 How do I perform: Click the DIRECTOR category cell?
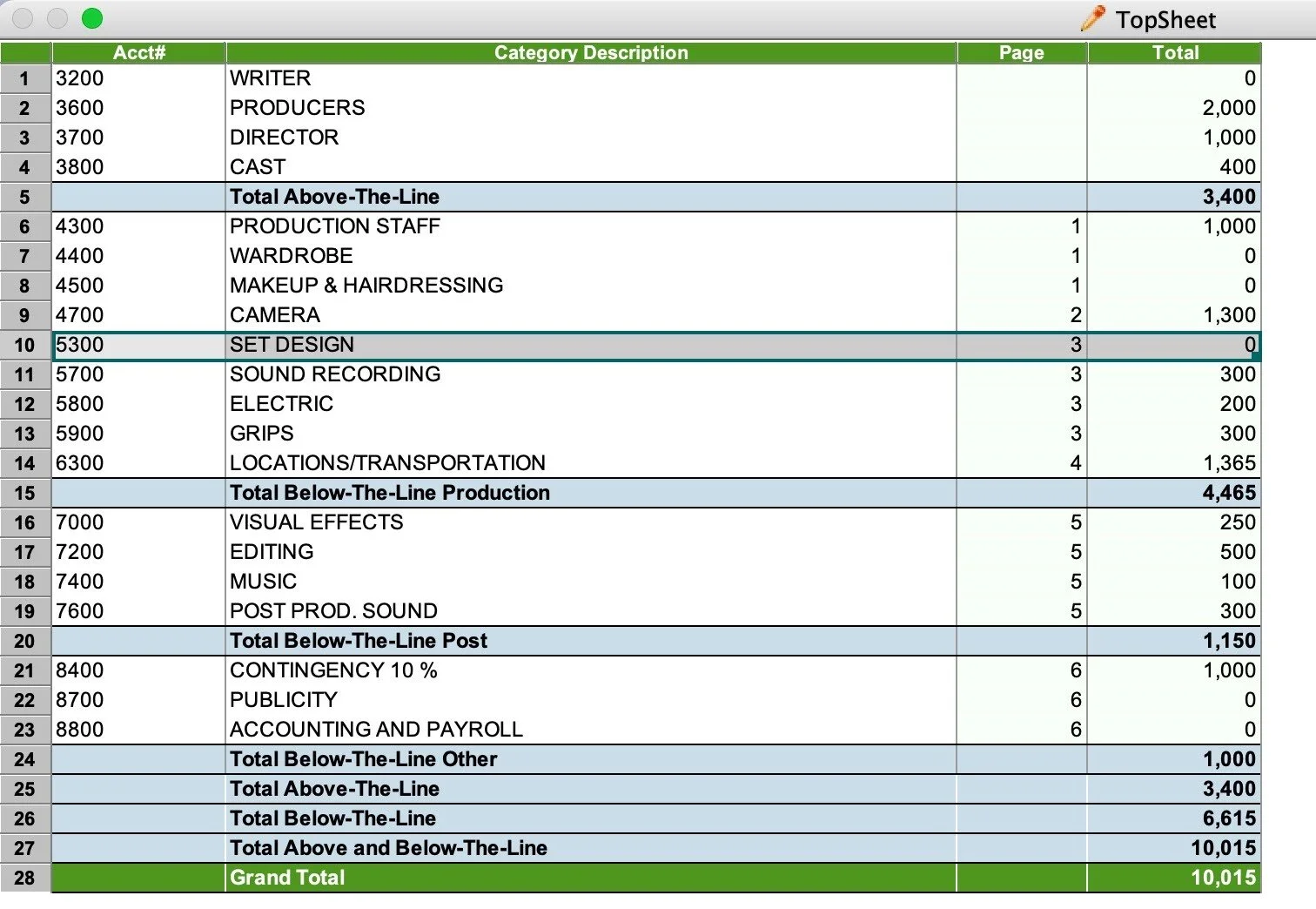pos(591,138)
